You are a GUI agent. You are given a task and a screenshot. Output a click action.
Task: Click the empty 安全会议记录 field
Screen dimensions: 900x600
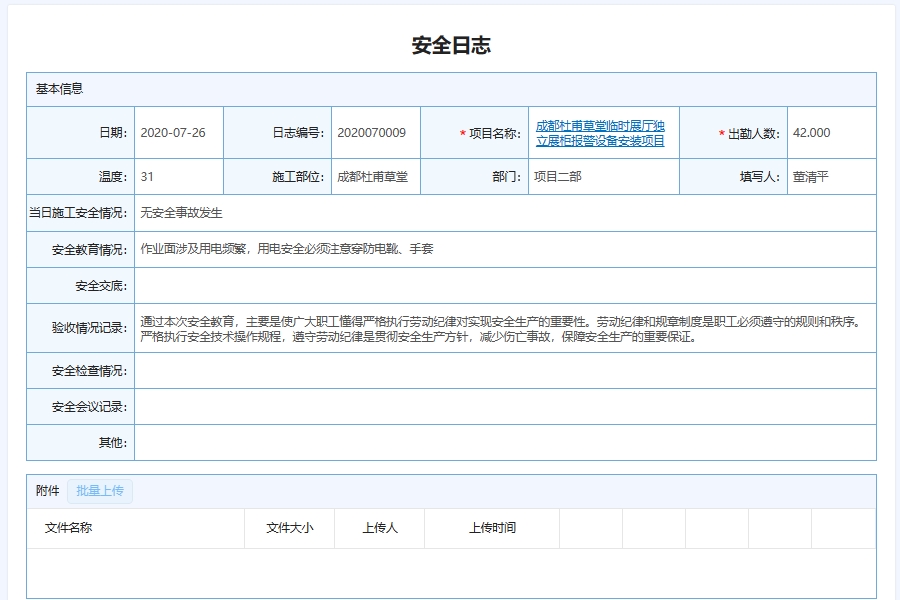[505, 407]
